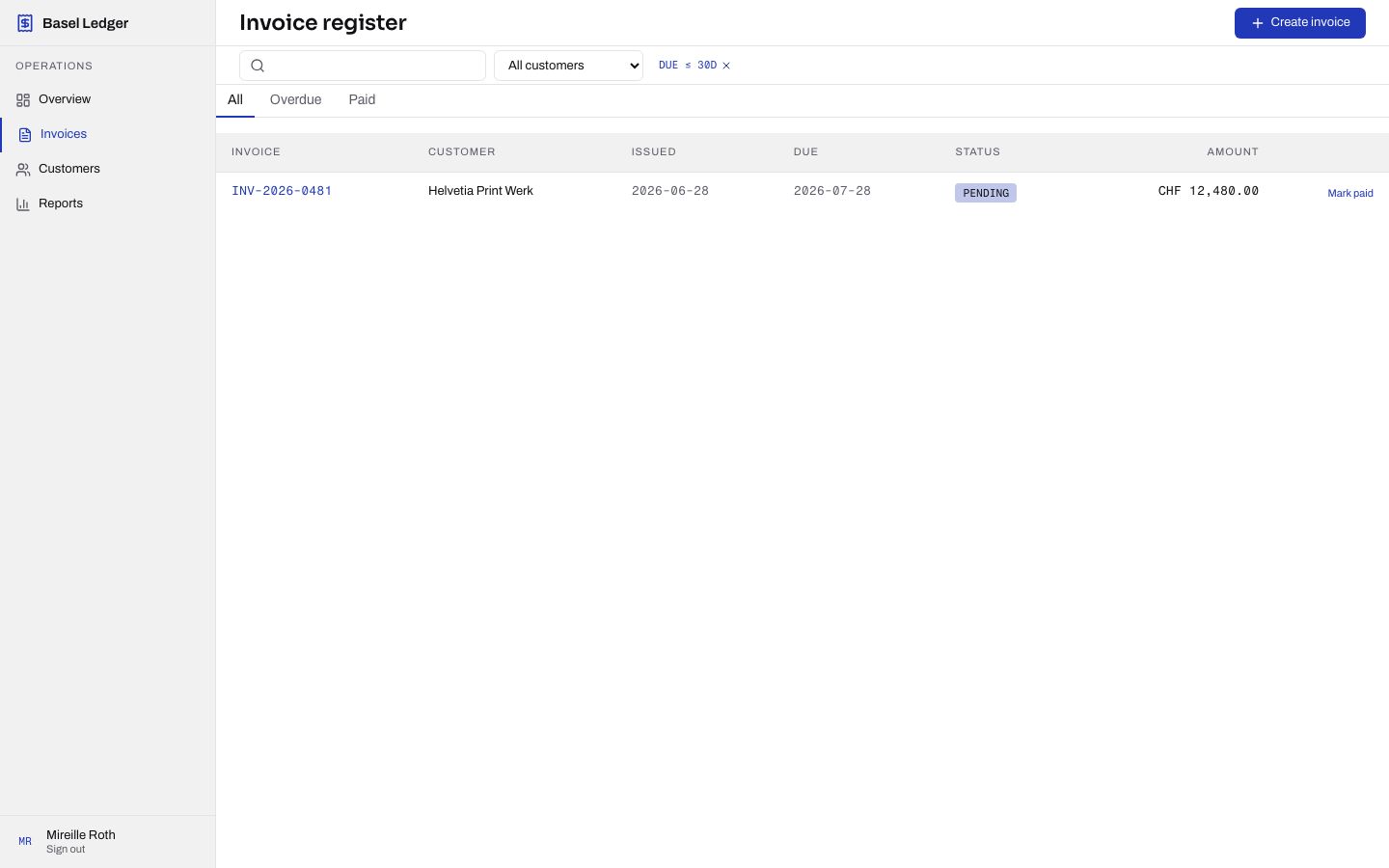Switch to the Paid tab
Image resolution: width=1389 pixels, height=868 pixels.
coord(362,100)
